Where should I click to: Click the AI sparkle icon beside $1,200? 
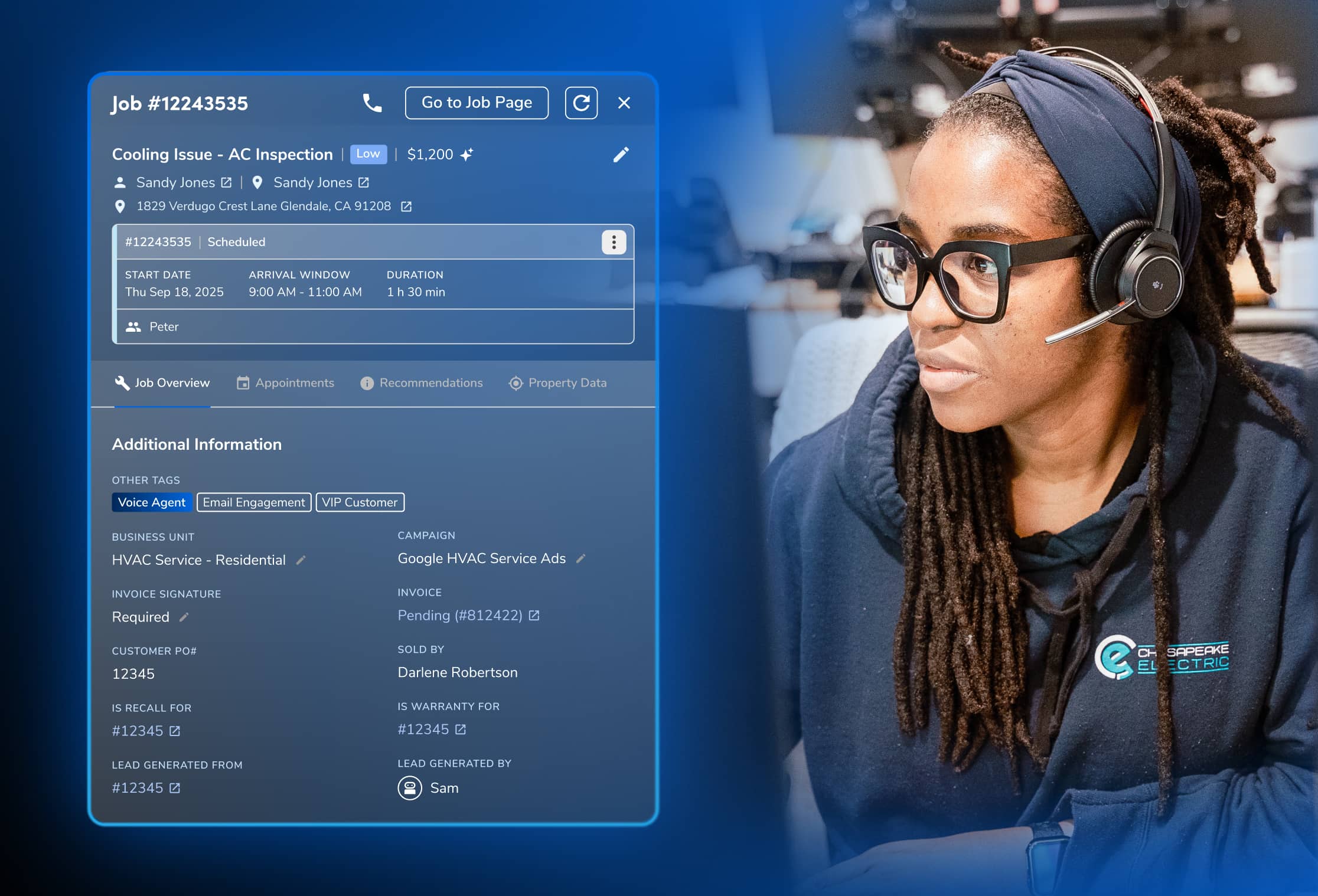467,155
